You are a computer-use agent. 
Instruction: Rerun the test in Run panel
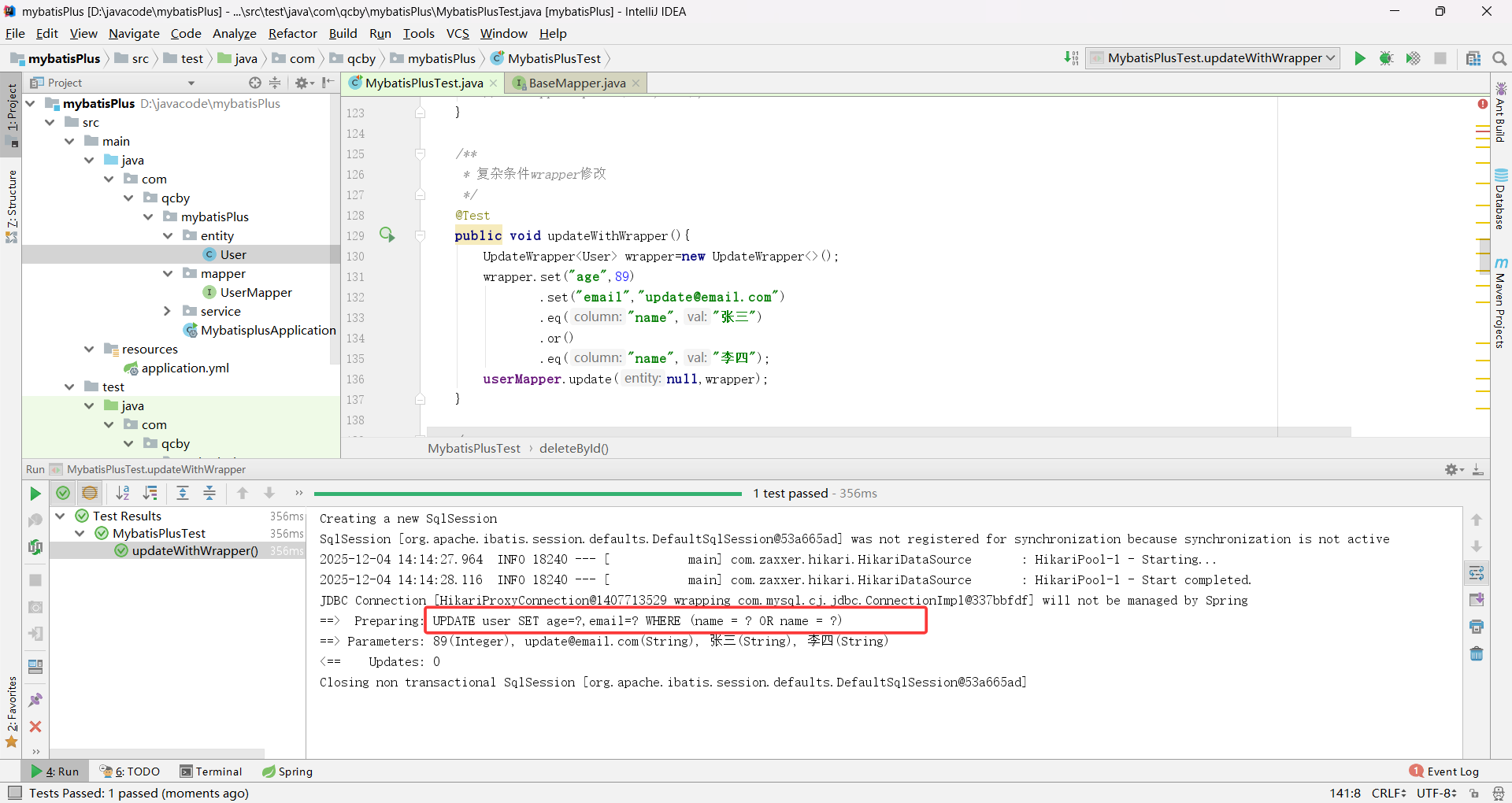click(x=35, y=494)
